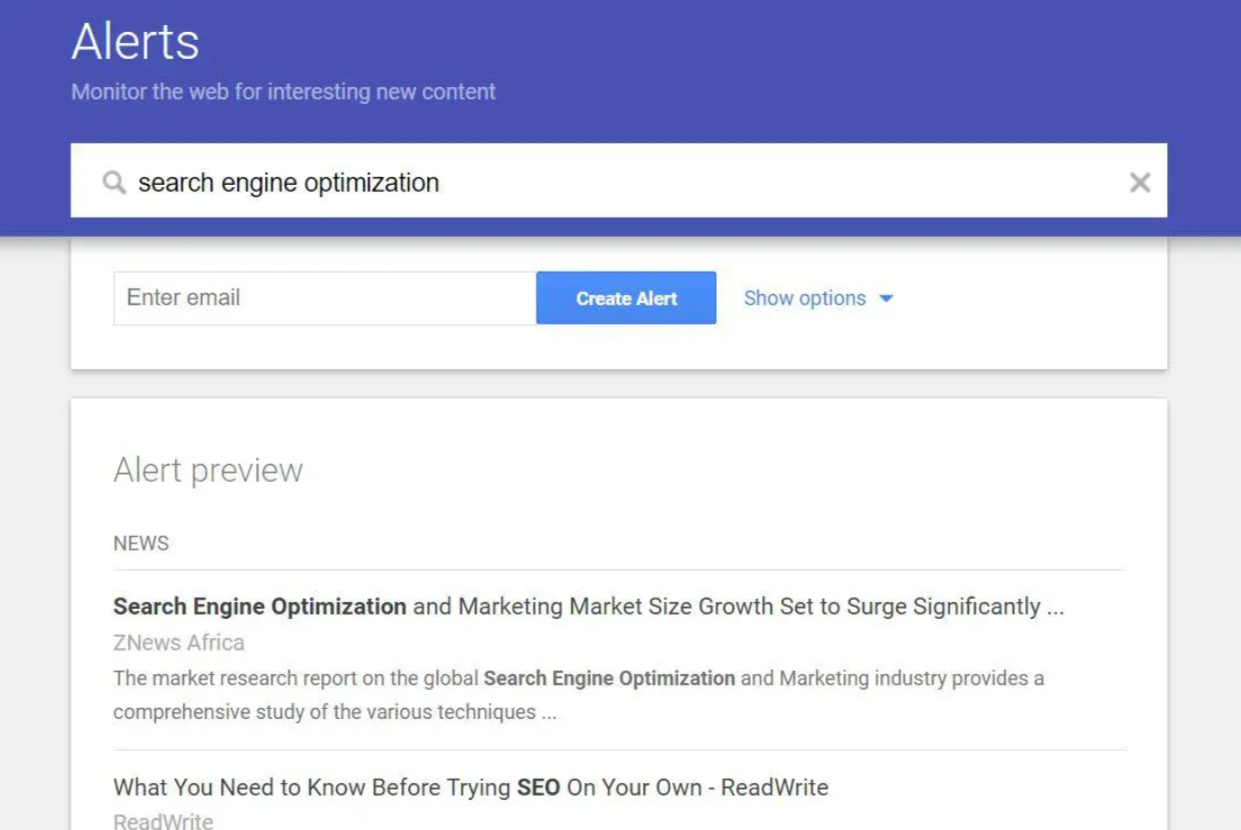The height and width of the screenshot is (830, 1241).
Task: Click the Alerts page heading
Action: pyautogui.click(x=134, y=40)
